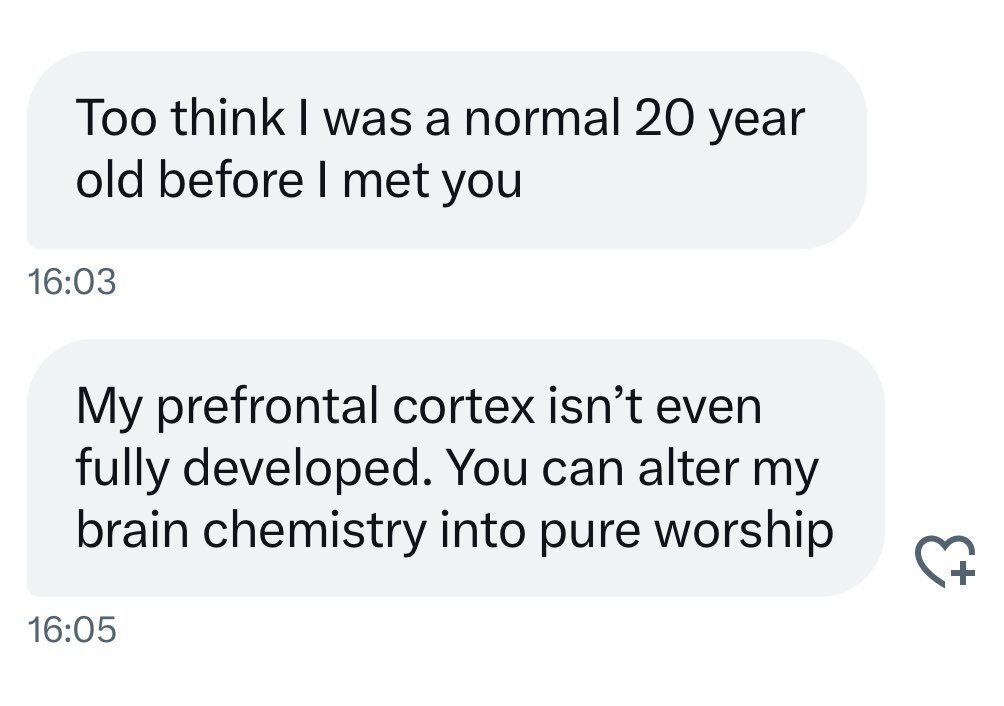
Task: Select the first message bubble about normal 20 year old
Action: (x=445, y=150)
